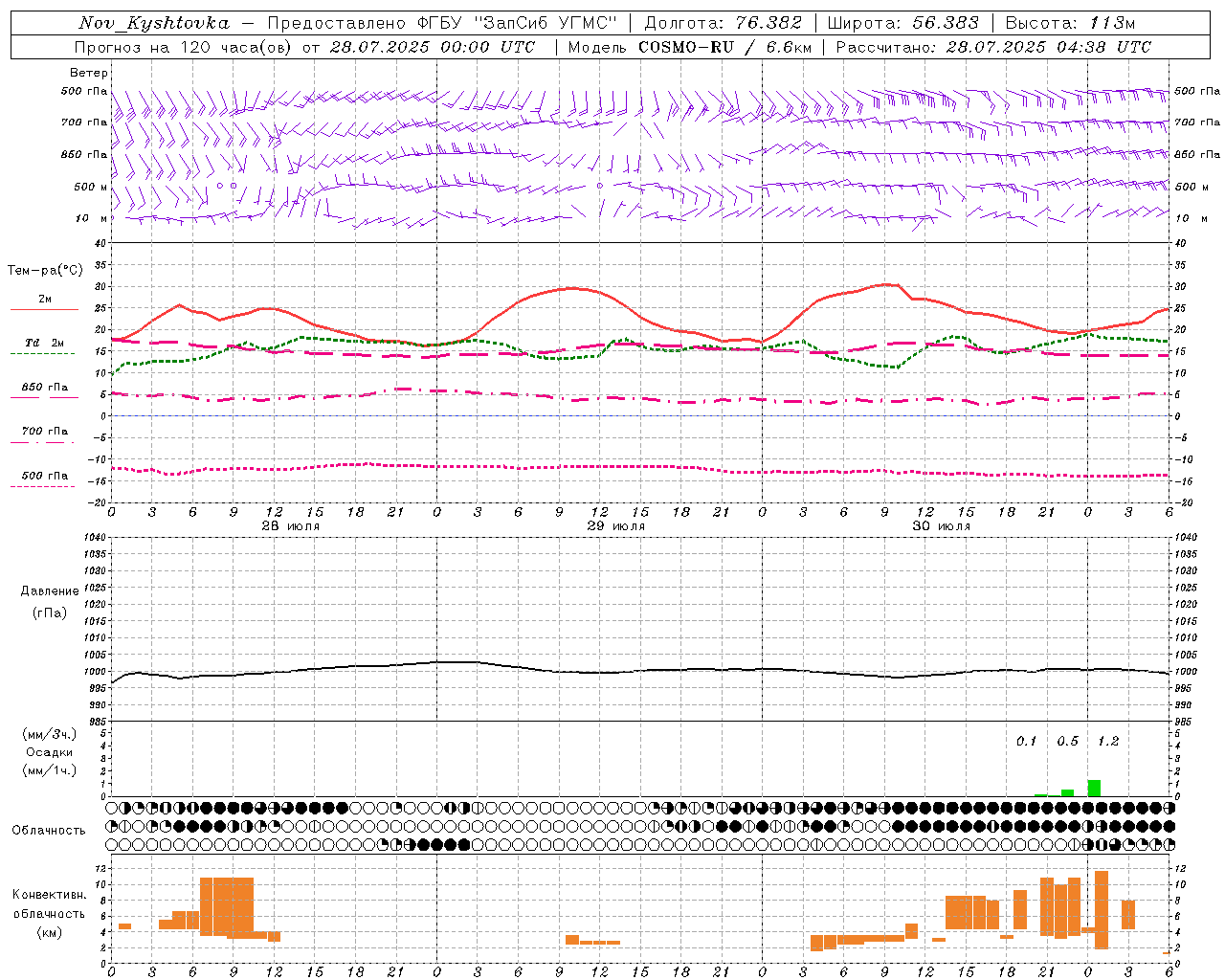Click the Осадки panel label
The width and height of the screenshot is (1225, 980).
point(50,752)
